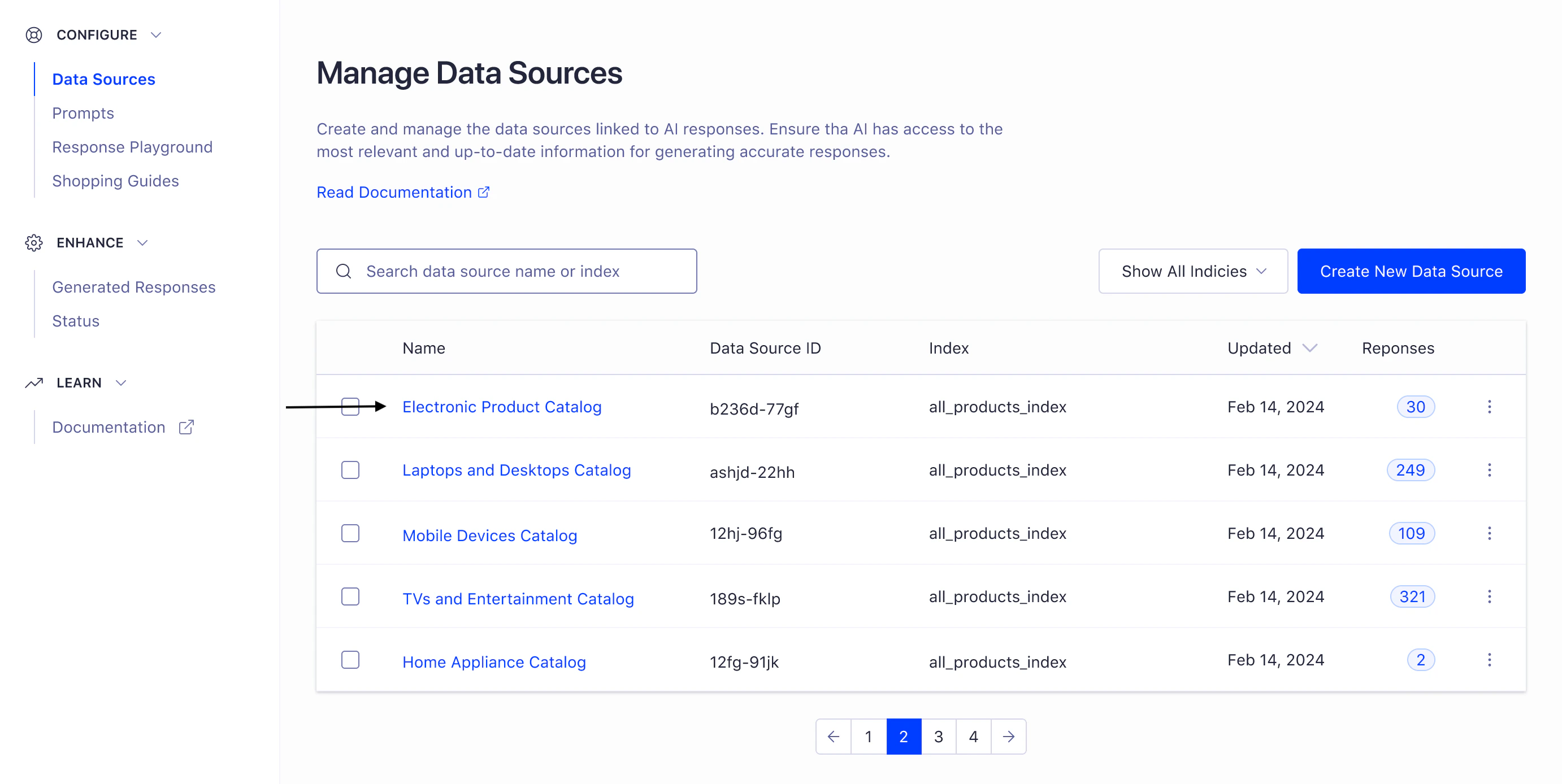1562x784 pixels.
Task: Go to page 4
Action: [x=973, y=737]
